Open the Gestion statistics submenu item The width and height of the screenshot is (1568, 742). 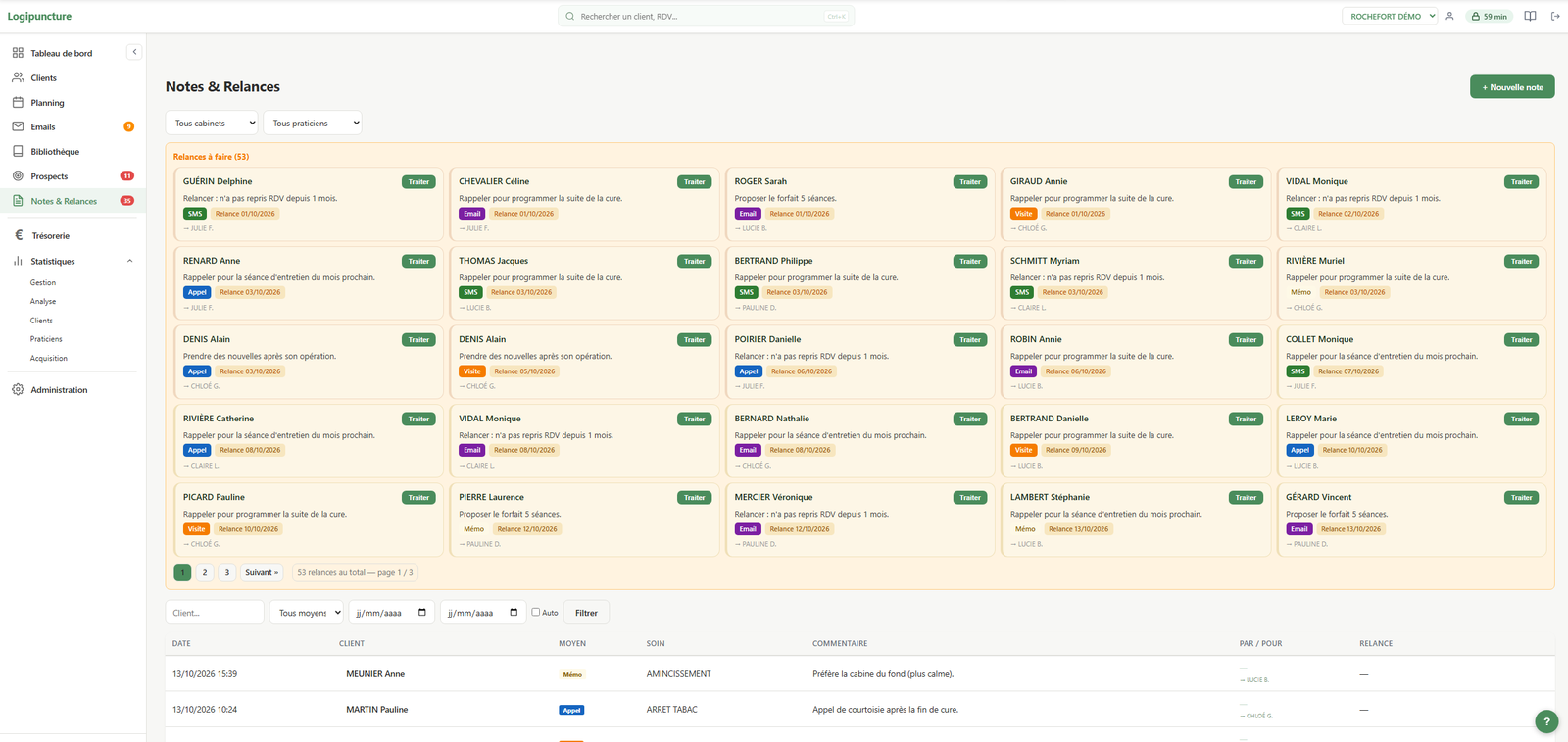point(43,282)
